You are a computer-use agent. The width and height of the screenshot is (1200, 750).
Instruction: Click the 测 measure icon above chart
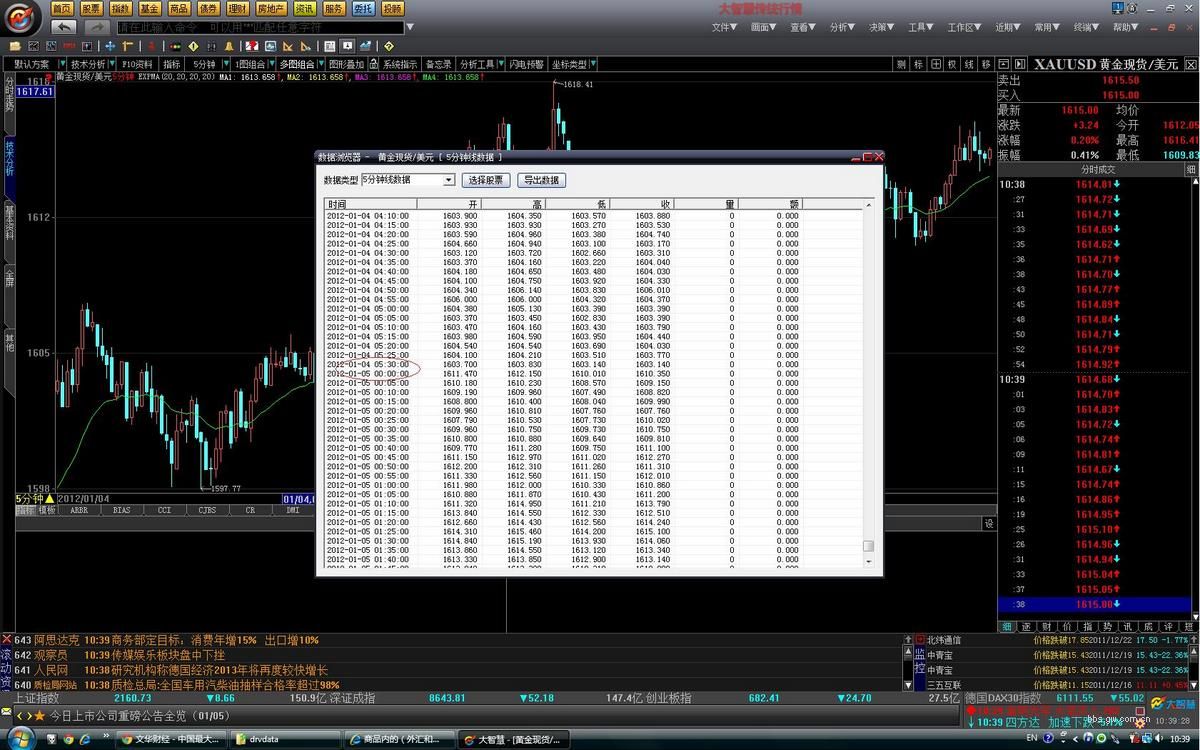point(903,64)
